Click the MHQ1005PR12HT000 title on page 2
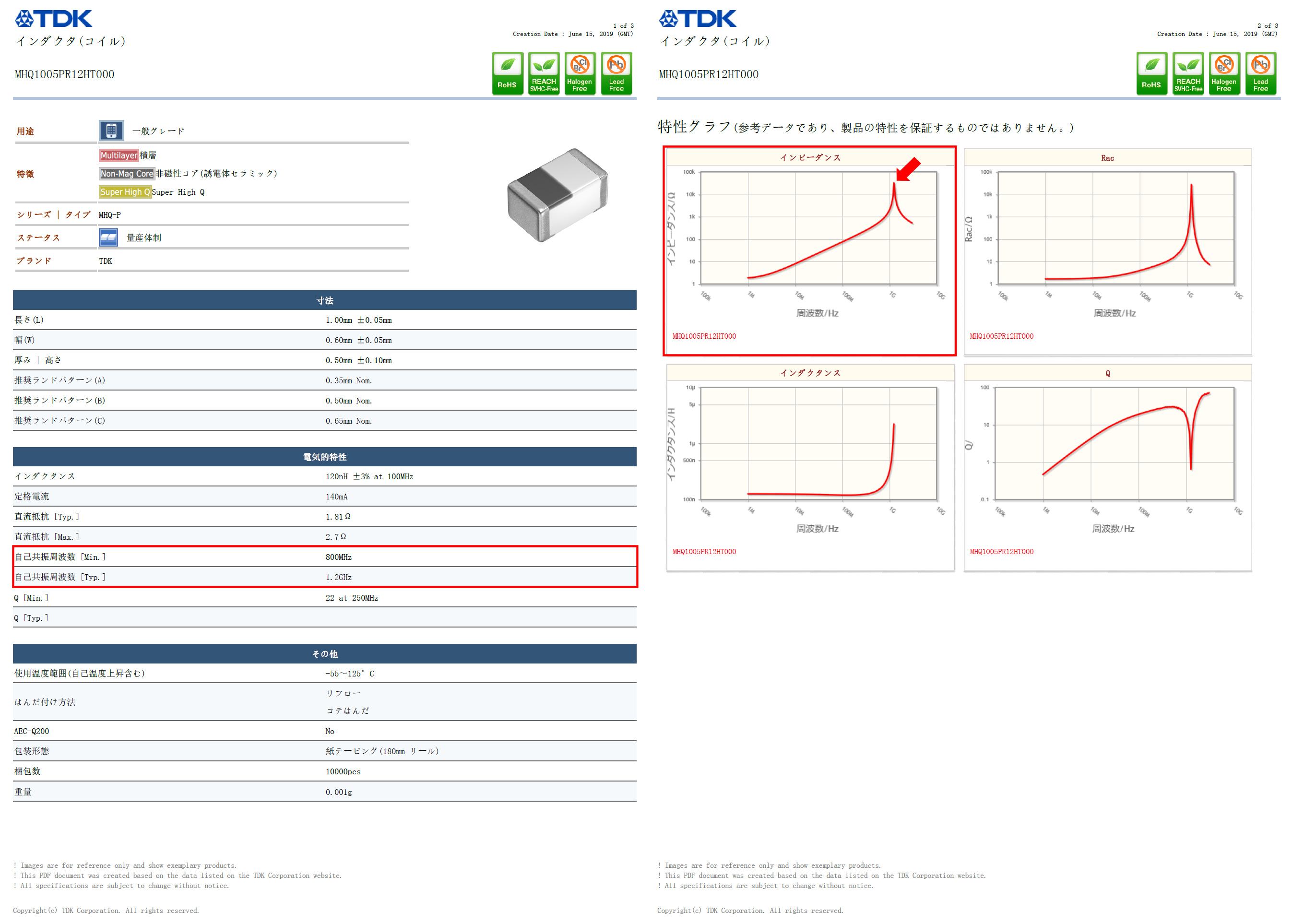The image size is (1304, 924). pos(709,74)
